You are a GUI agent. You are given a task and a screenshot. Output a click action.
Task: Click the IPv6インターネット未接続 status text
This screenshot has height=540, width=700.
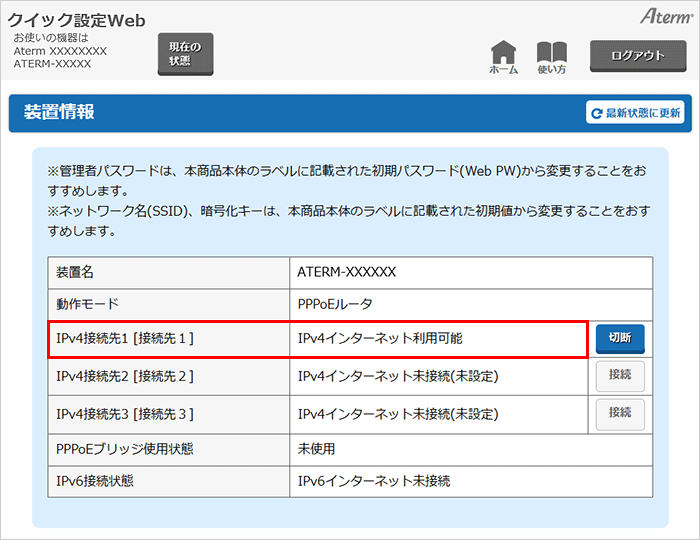point(374,481)
